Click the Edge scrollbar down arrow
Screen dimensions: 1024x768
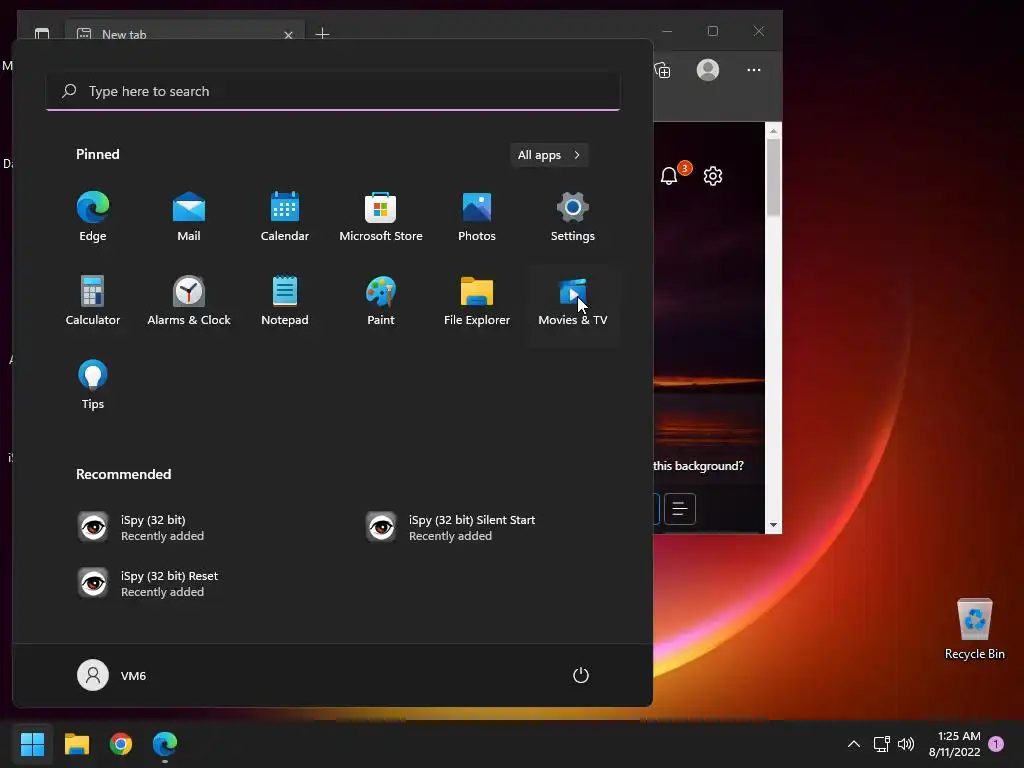(773, 525)
